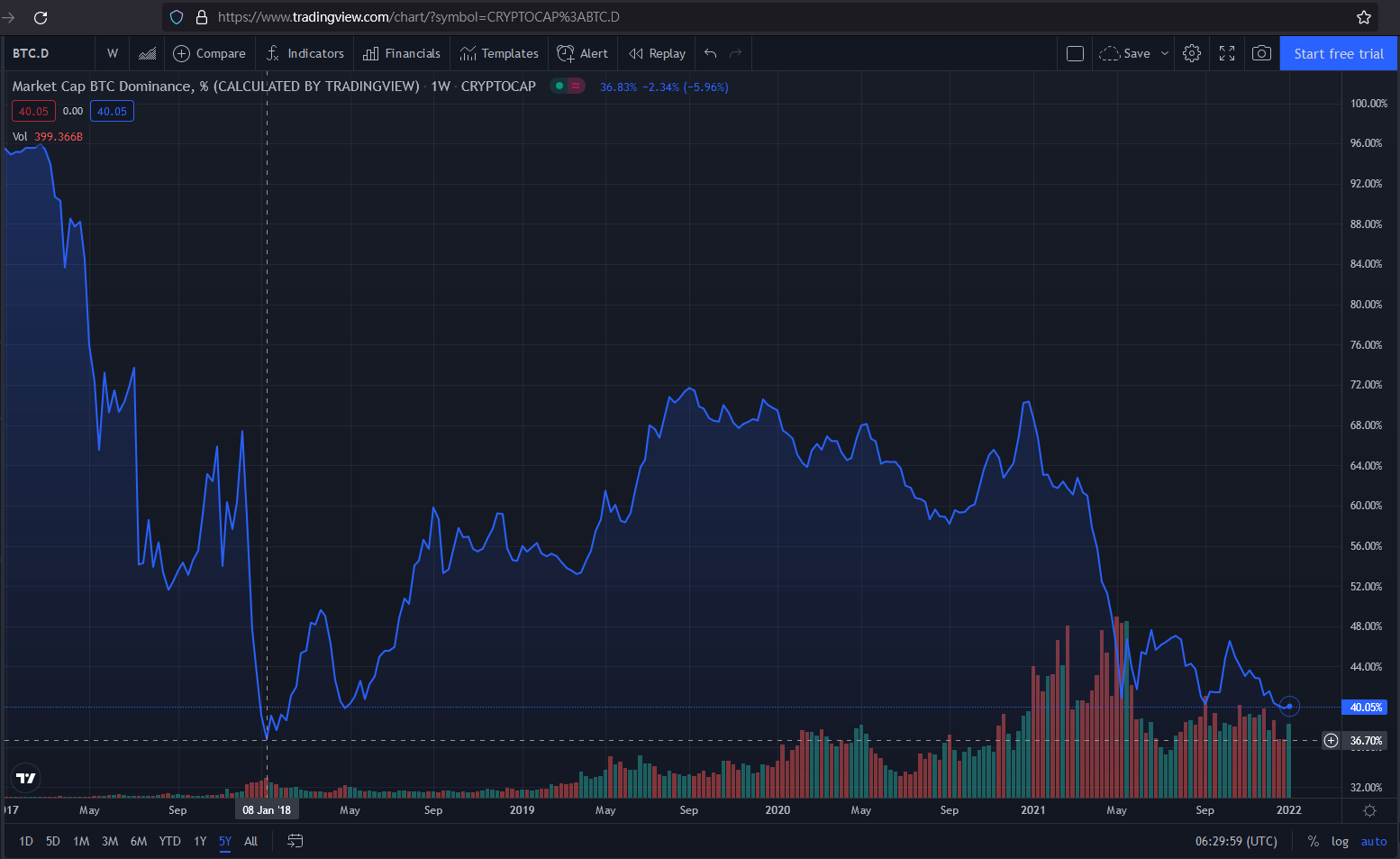Click the 2022 label on time axis
The image size is (1400, 859).
click(1289, 809)
